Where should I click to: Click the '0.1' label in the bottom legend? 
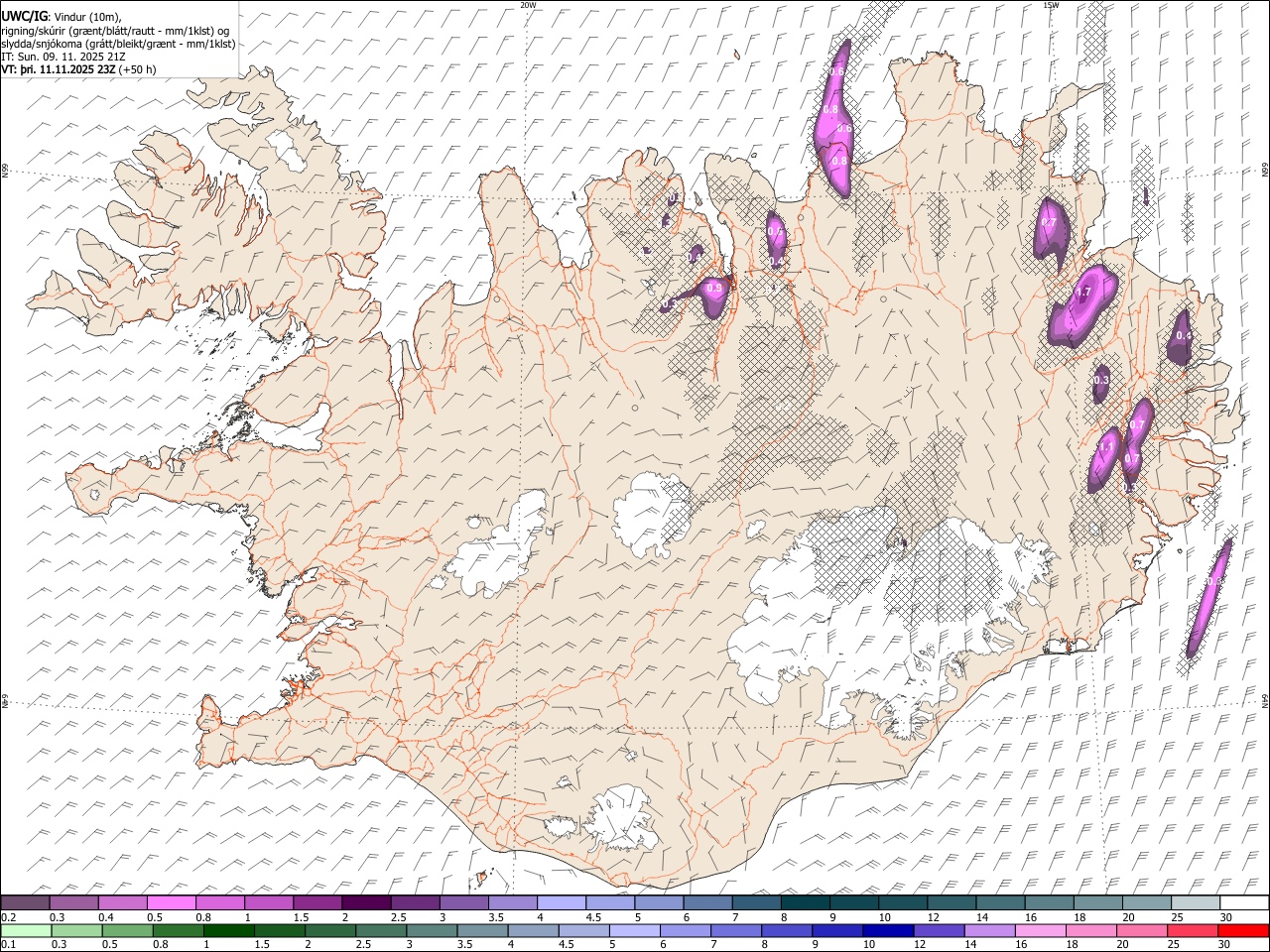[x=9, y=944]
